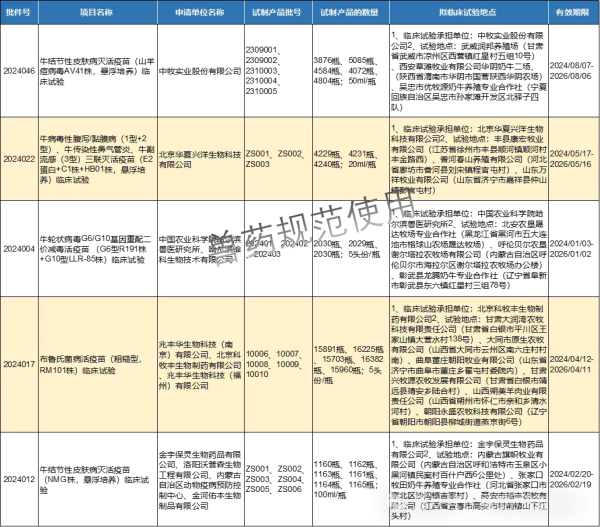
Task: Click the 项目名称 column header
Action: point(98,12)
